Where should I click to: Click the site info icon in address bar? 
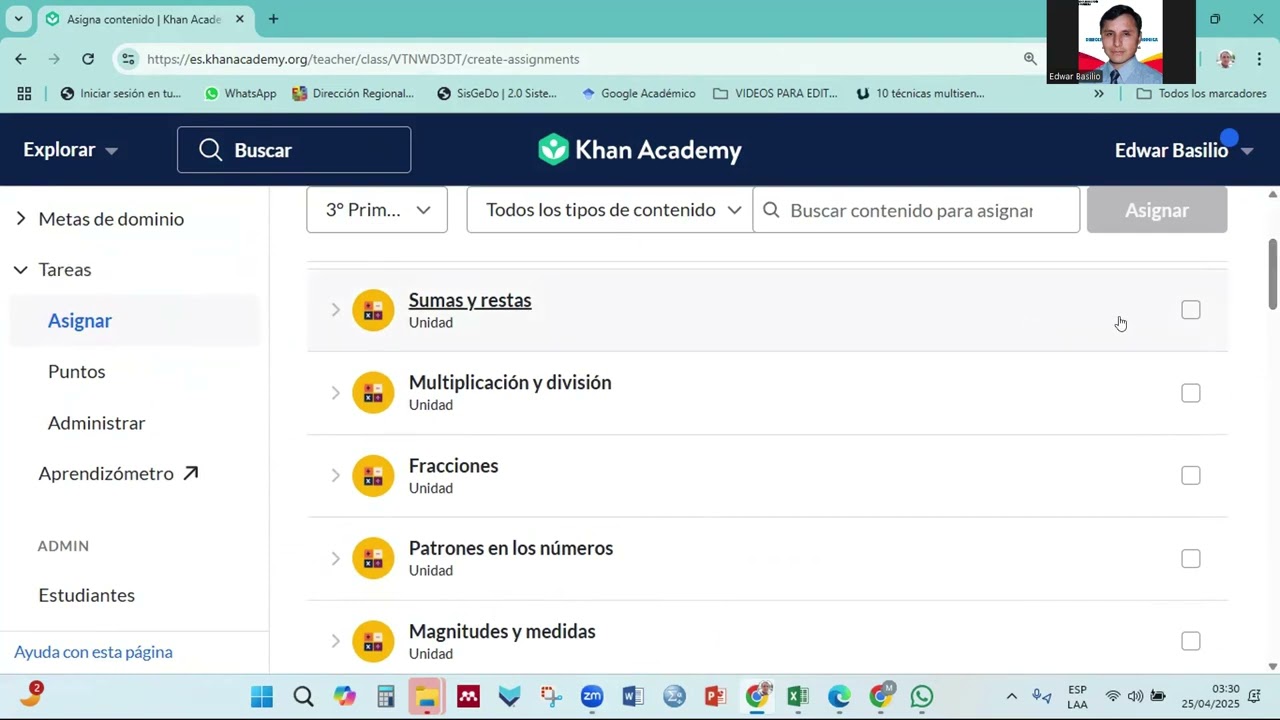tap(128, 59)
